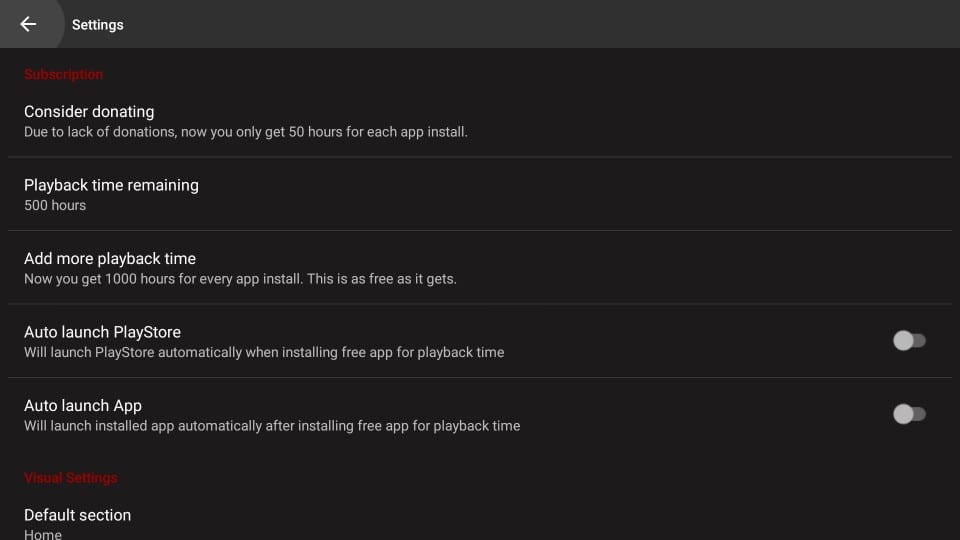The image size is (960, 540).
Task: Click the Default section title text
Action: click(x=77, y=515)
